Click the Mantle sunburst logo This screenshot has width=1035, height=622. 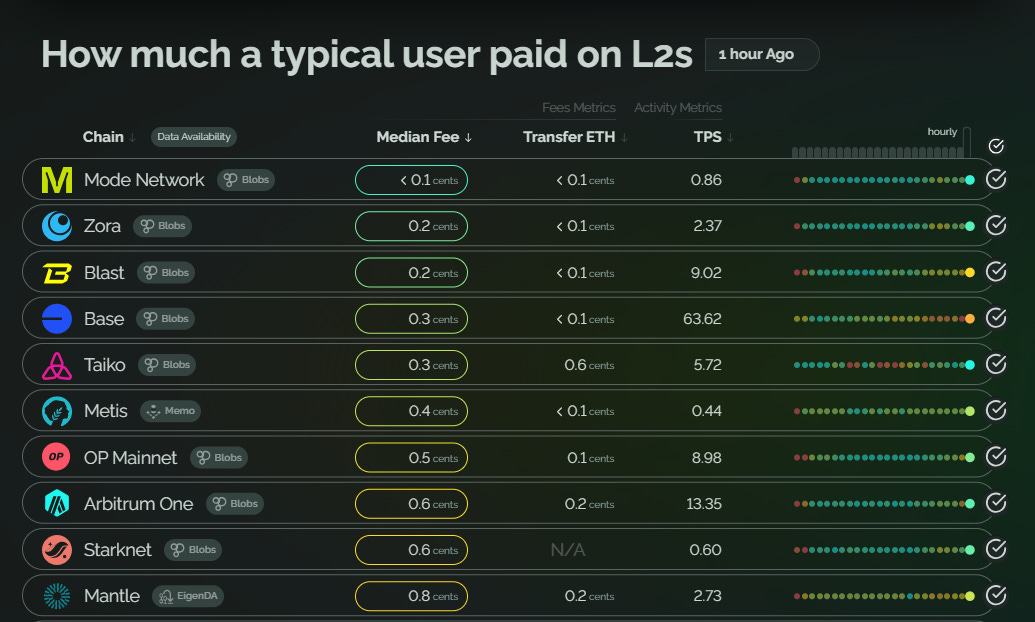(57, 596)
